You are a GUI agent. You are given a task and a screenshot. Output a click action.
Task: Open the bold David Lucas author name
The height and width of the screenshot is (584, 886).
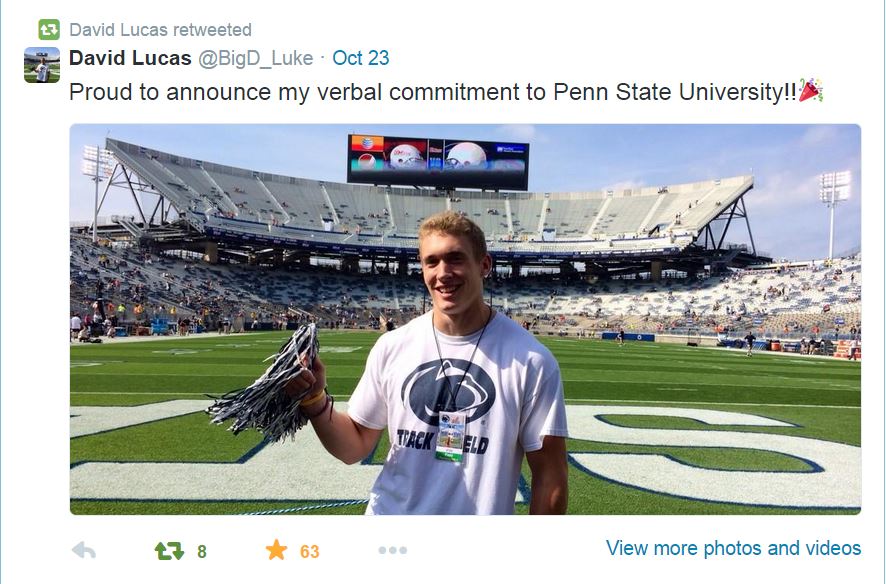click(x=130, y=58)
